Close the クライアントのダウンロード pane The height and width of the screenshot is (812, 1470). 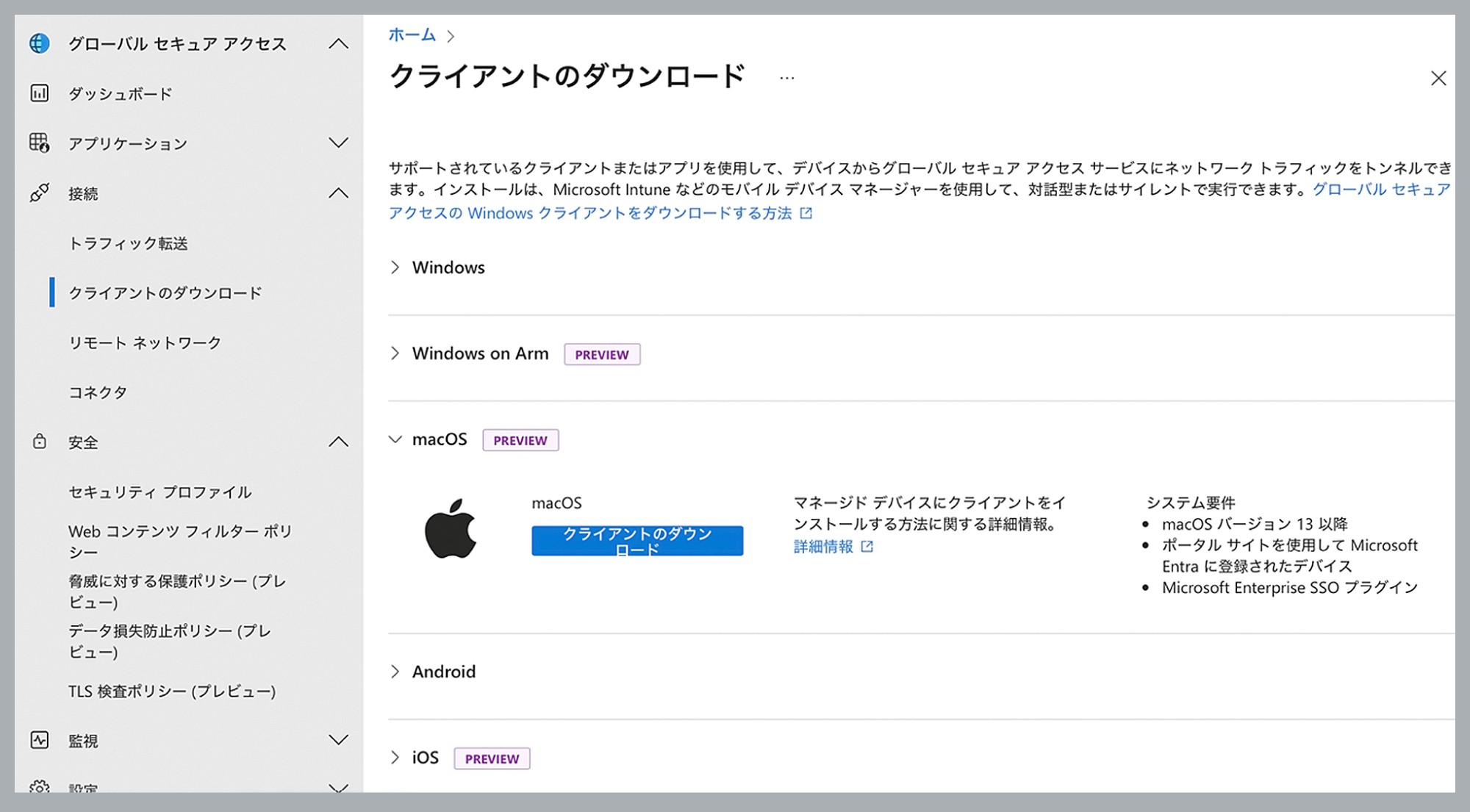(1439, 78)
